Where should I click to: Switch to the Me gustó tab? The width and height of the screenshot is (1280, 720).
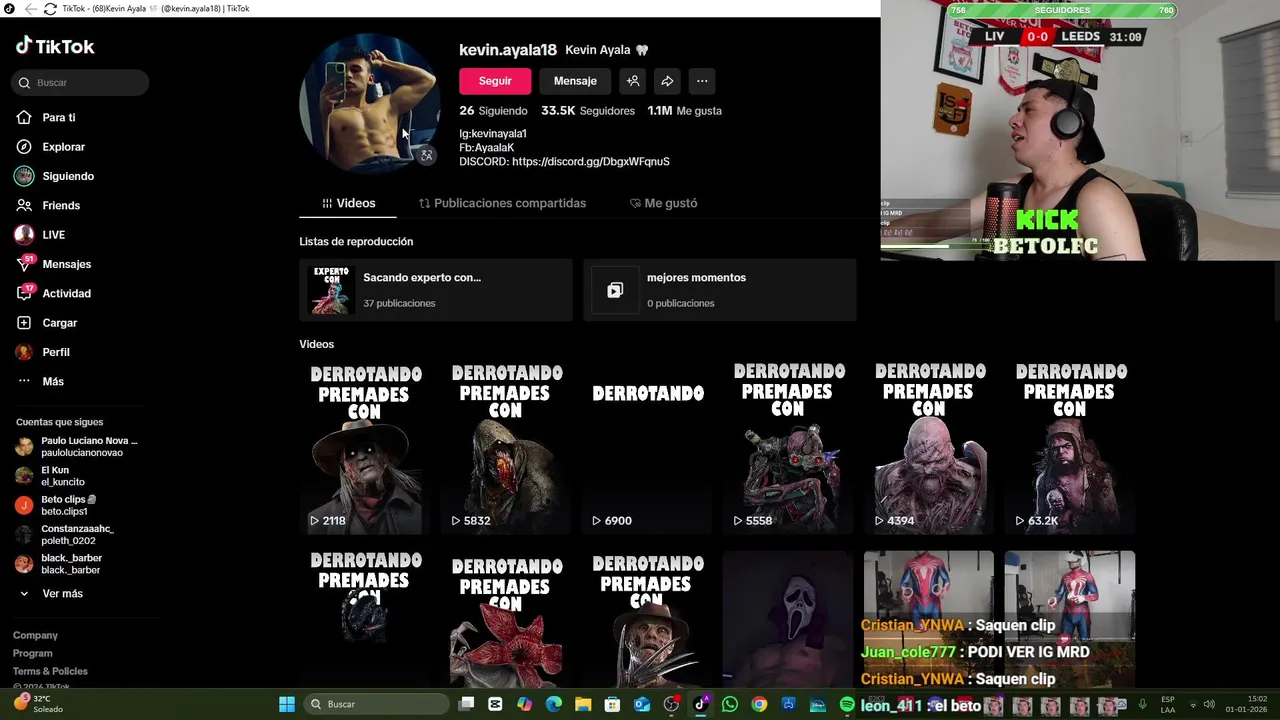click(x=663, y=203)
